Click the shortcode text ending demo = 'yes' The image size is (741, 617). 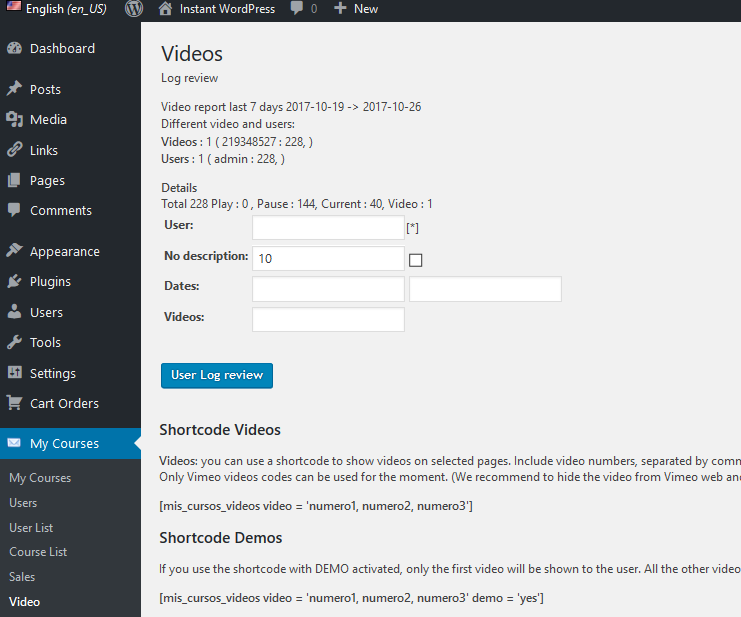pyautogui.click(x=351, y=598)
